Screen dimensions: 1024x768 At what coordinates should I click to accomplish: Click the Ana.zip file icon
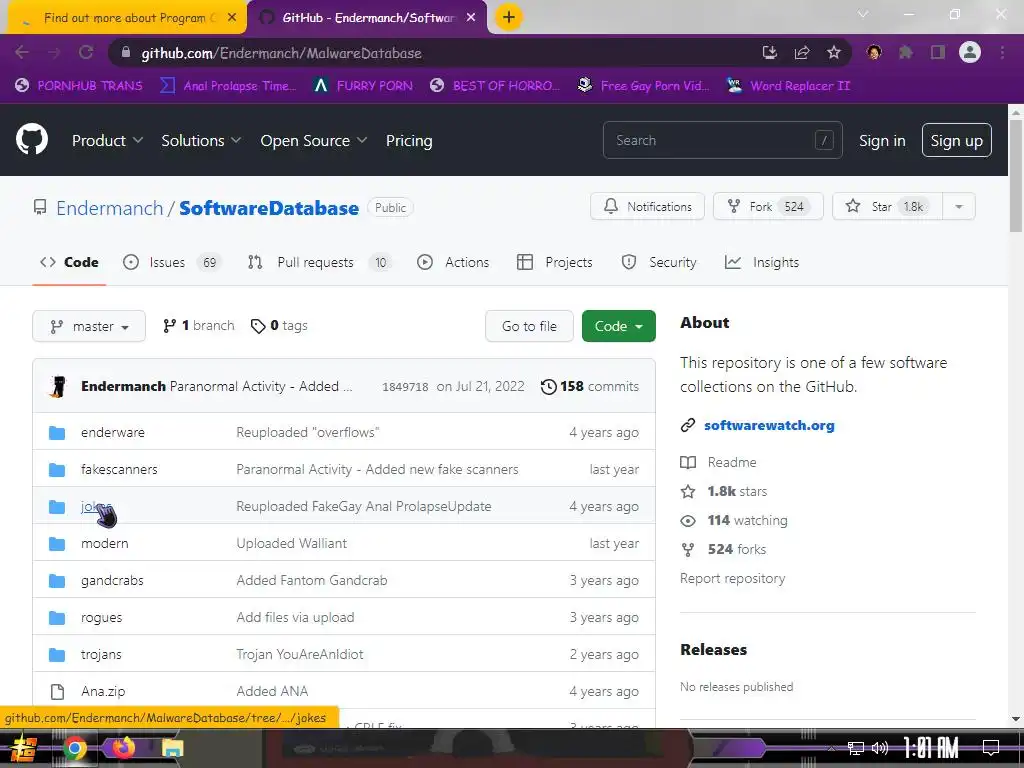click(x=57, y=691)
